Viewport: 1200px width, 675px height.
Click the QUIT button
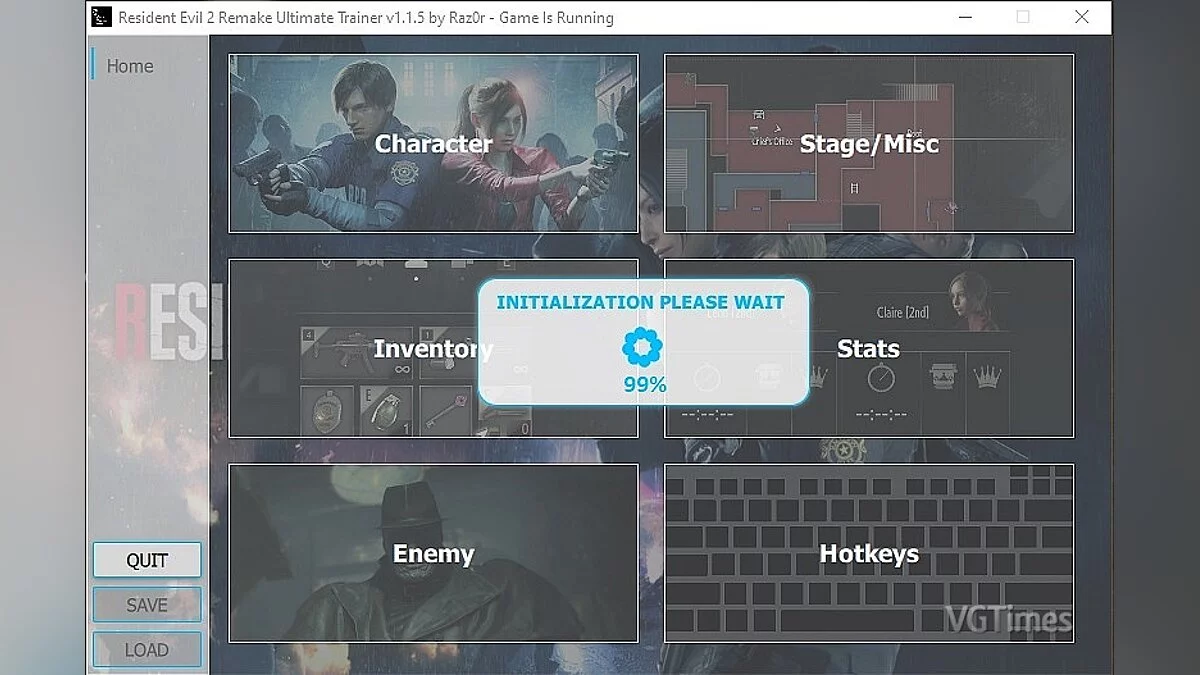147,560
